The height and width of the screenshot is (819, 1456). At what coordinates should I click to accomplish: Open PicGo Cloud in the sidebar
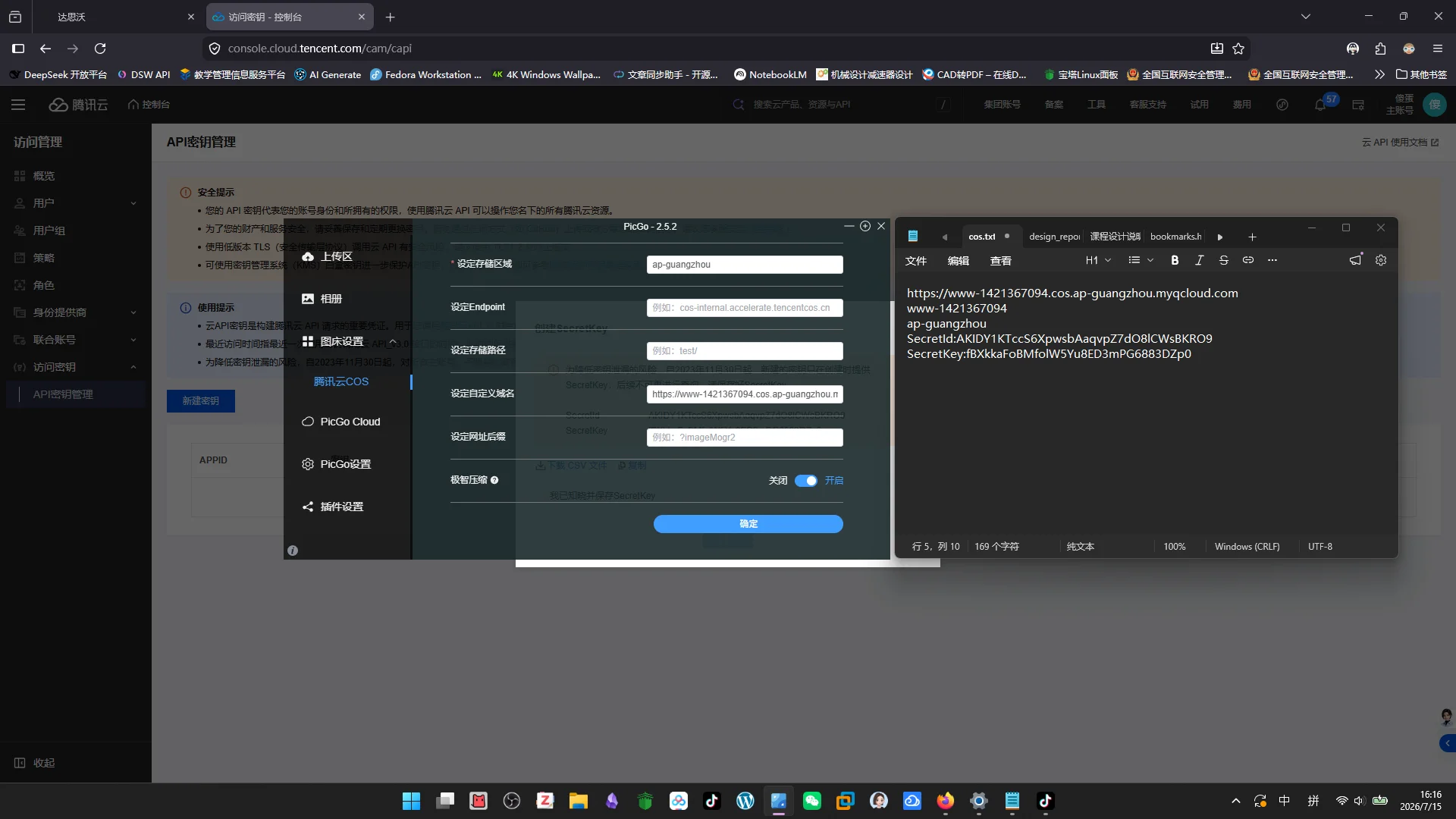click(341, 422)
